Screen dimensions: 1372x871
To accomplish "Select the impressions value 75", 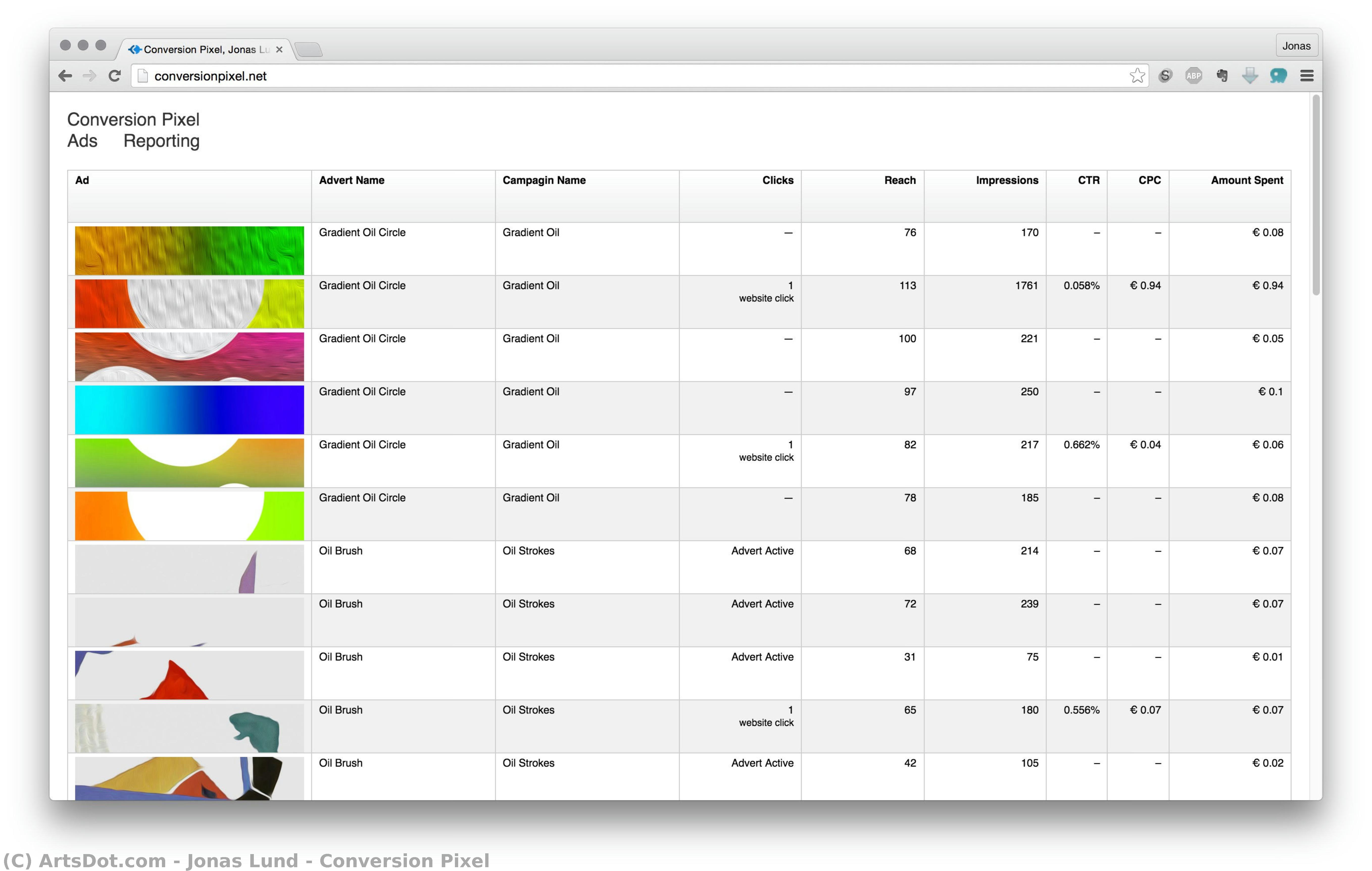I will 1033,657.
